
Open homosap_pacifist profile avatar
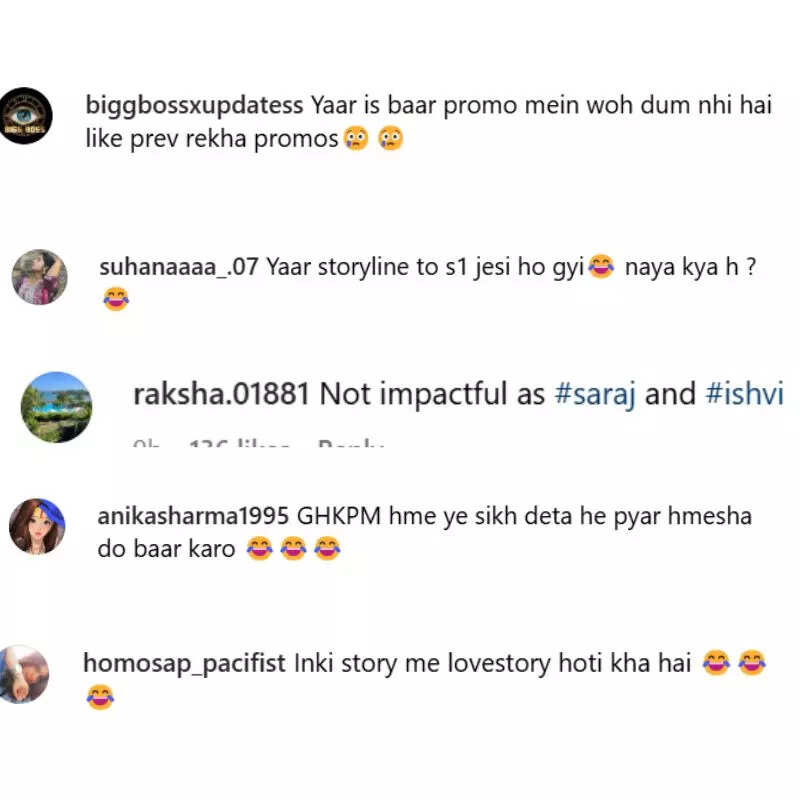(x=24, y=674)
